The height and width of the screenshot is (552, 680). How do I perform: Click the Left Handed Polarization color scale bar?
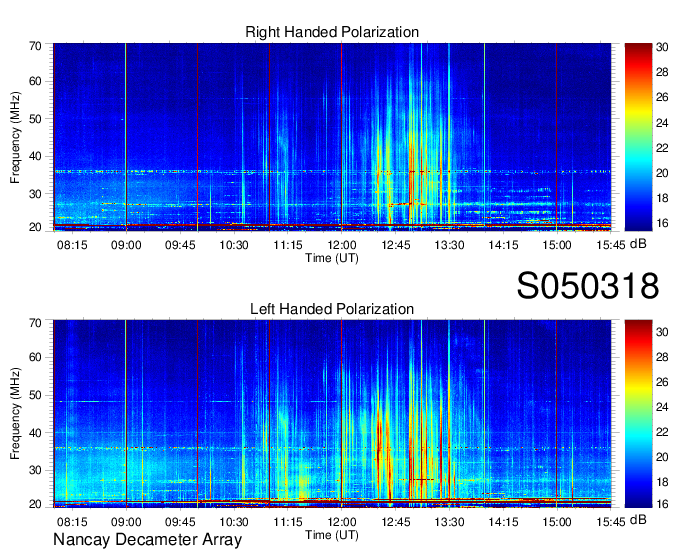coord(638,413)
